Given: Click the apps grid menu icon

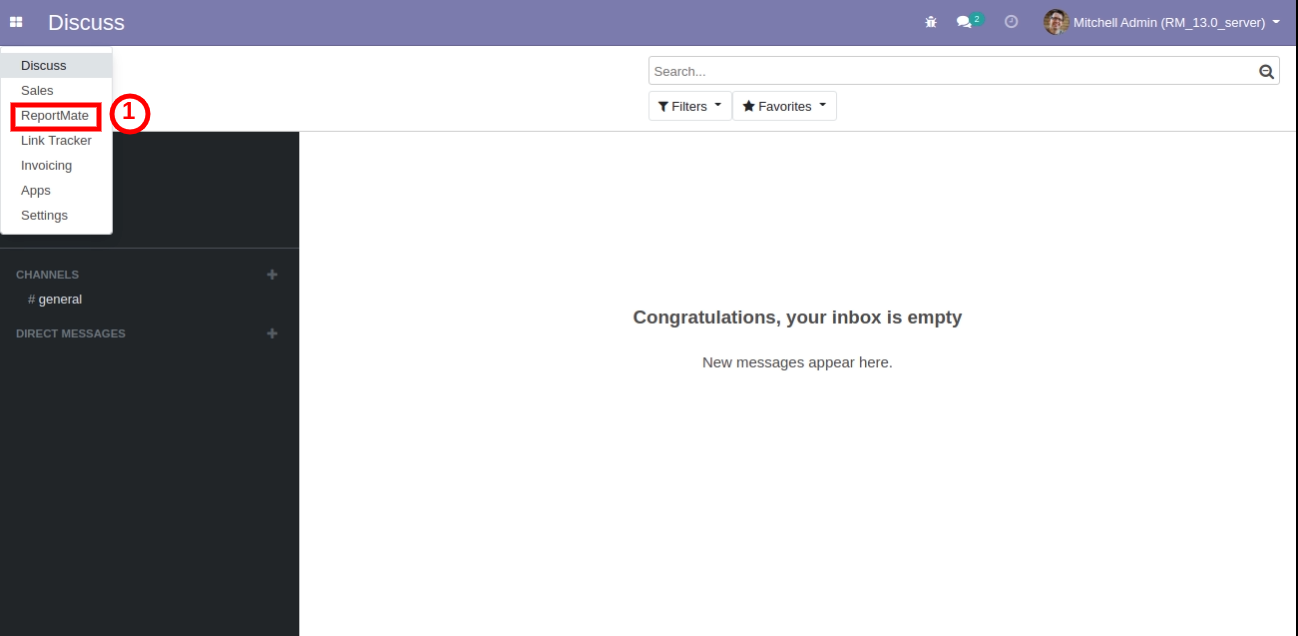Looking at the screenshot, I should pos(16,22).
